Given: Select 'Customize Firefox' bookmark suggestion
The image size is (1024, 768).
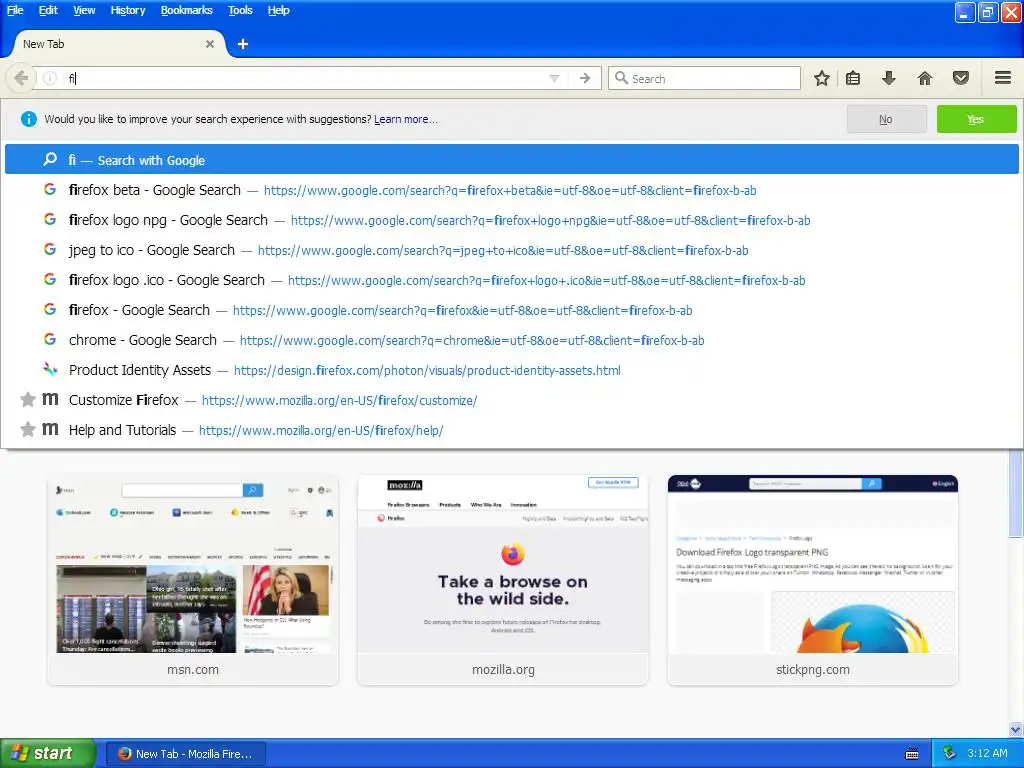Looking at the screenshot, I should coord(511,400).
